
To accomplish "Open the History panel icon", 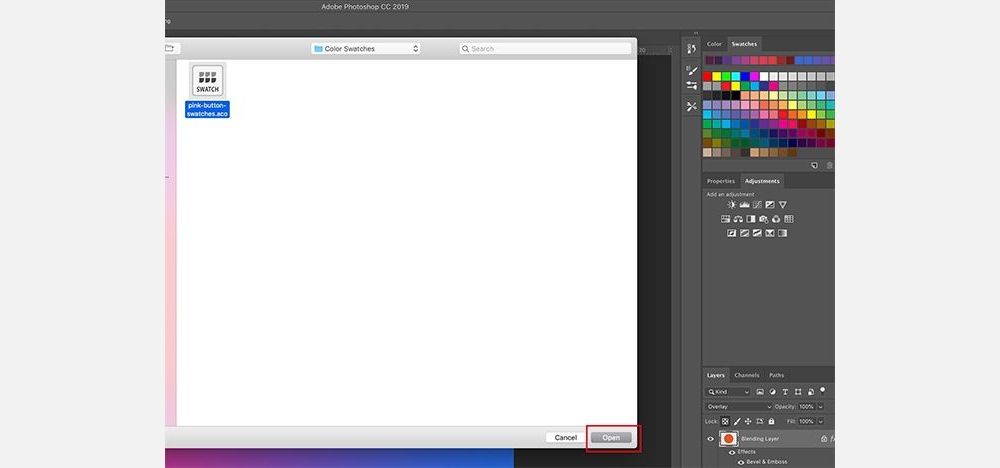I will click(x=691, y=48).
